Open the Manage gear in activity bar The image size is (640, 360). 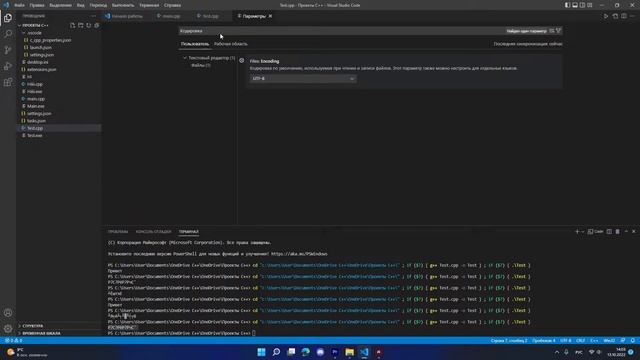(8, 329)
